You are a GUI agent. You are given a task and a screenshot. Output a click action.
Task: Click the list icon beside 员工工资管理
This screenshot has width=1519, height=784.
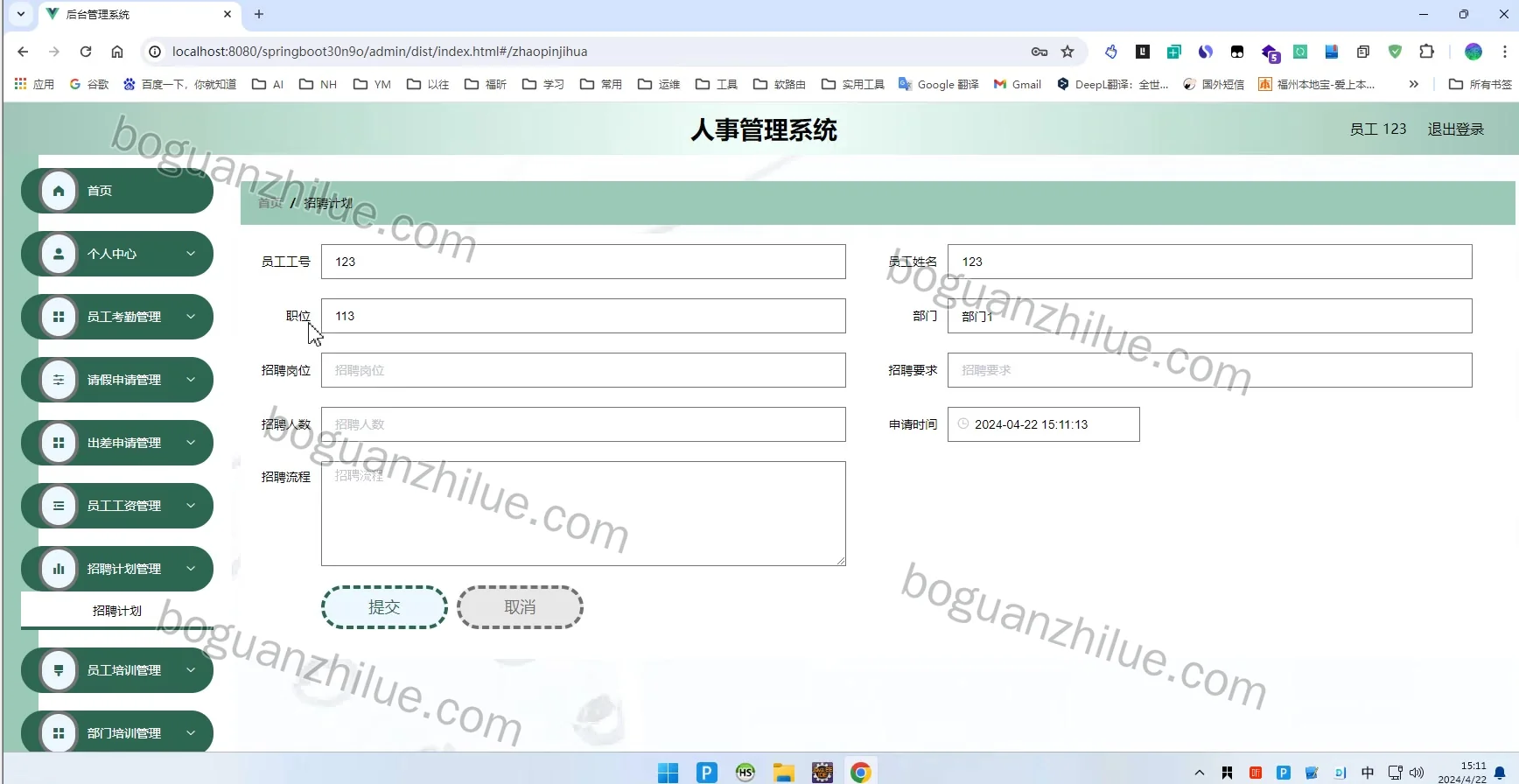click(59, 506)
